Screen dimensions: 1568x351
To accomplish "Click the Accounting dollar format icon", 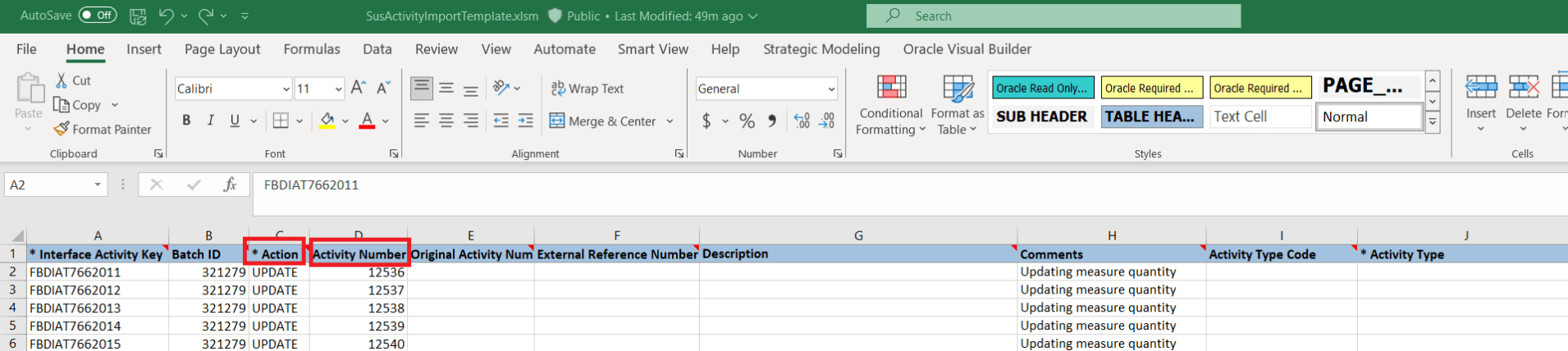I will 706,121.
